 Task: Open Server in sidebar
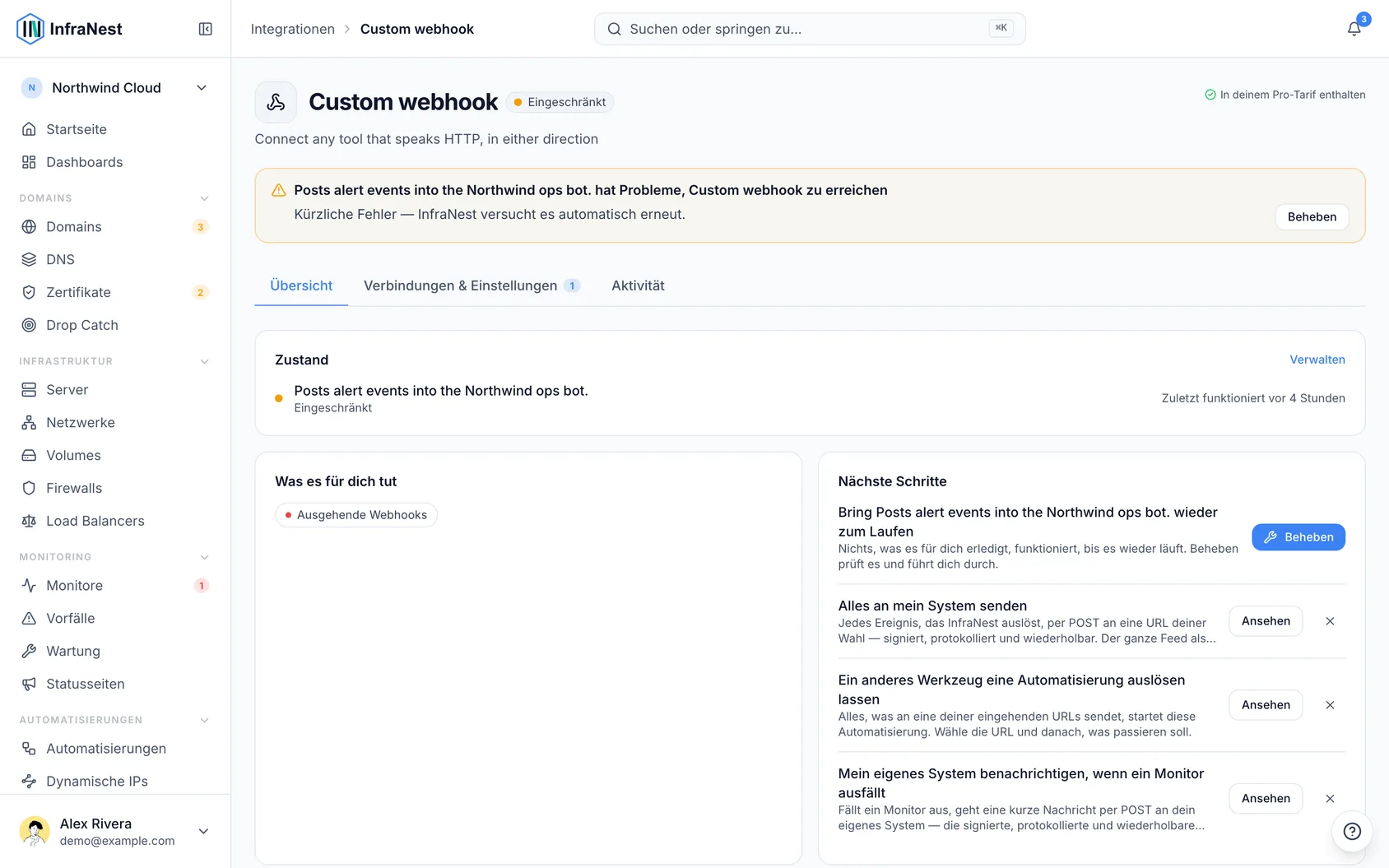[x=115, y=389]
